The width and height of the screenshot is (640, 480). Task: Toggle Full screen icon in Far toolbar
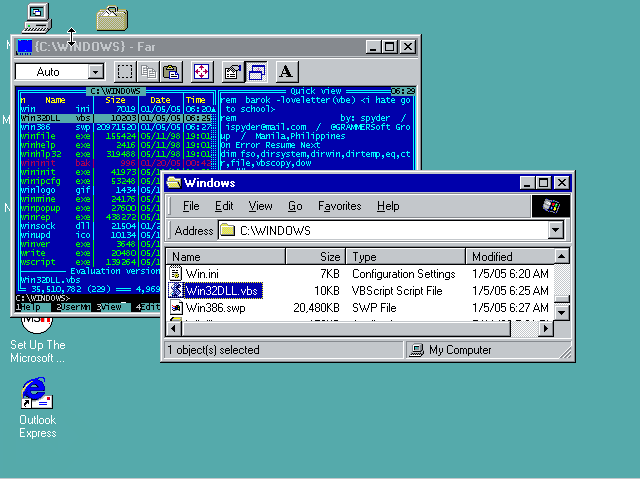pyautogui.click(x=201, y=72)
